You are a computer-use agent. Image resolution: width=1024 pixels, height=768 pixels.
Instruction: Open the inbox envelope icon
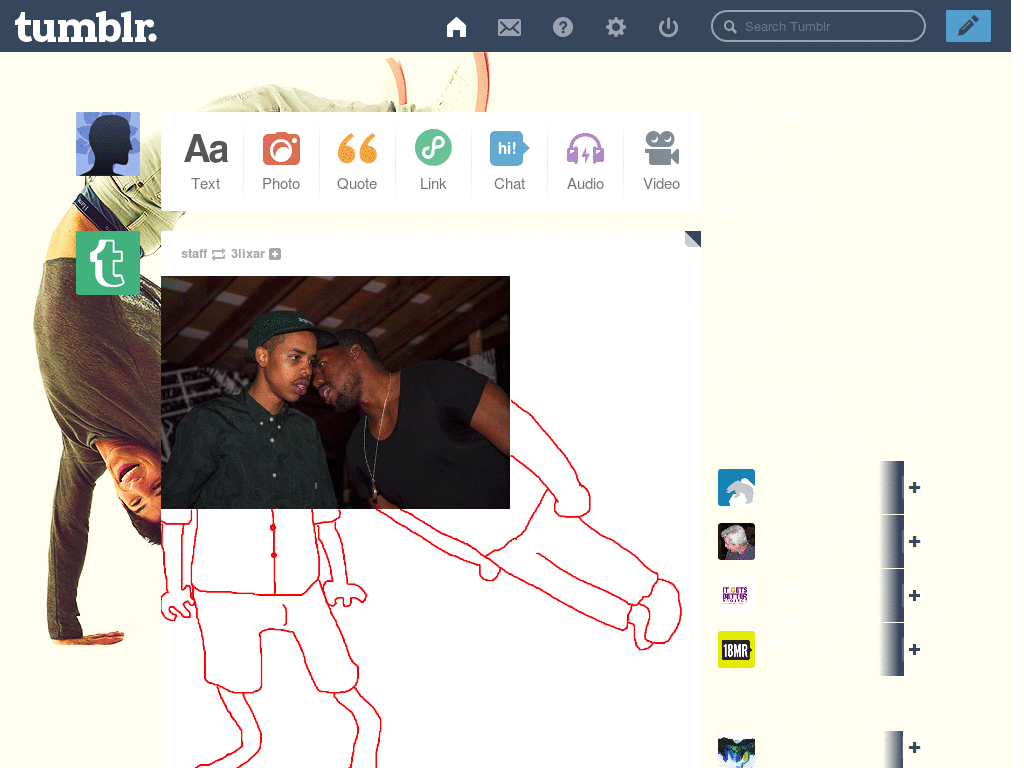pos(509,27)
